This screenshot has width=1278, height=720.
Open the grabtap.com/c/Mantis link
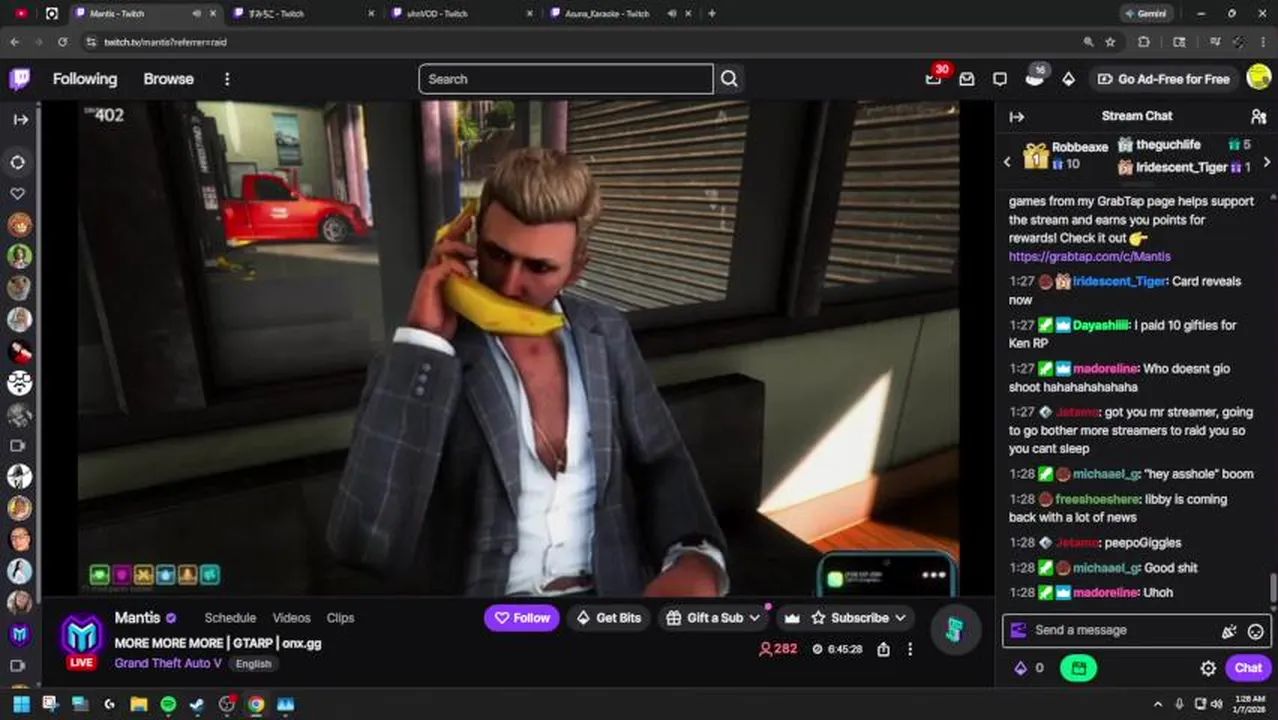coord(1089,257)
